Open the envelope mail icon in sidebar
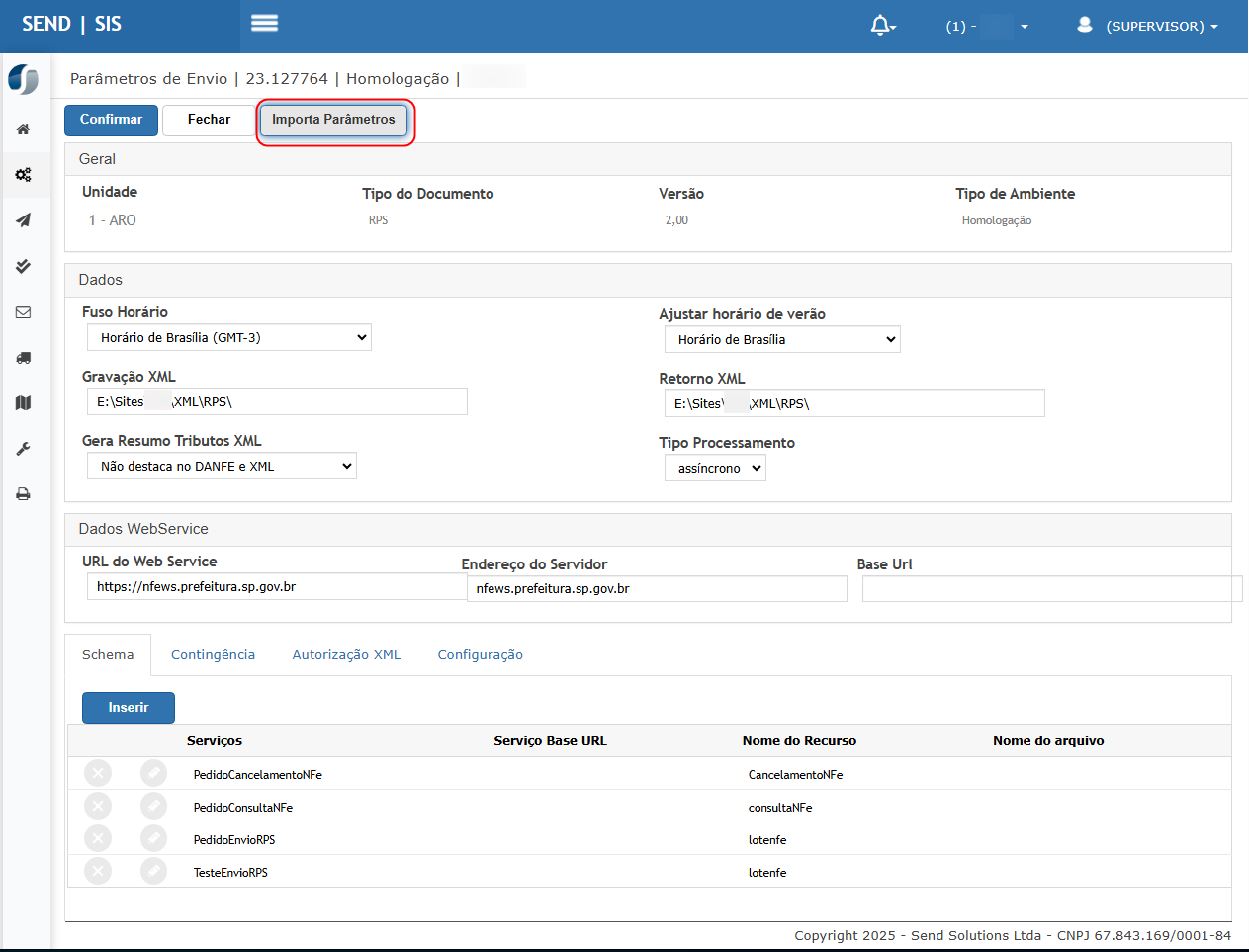 pyautogui.click(x=23, y=312)
